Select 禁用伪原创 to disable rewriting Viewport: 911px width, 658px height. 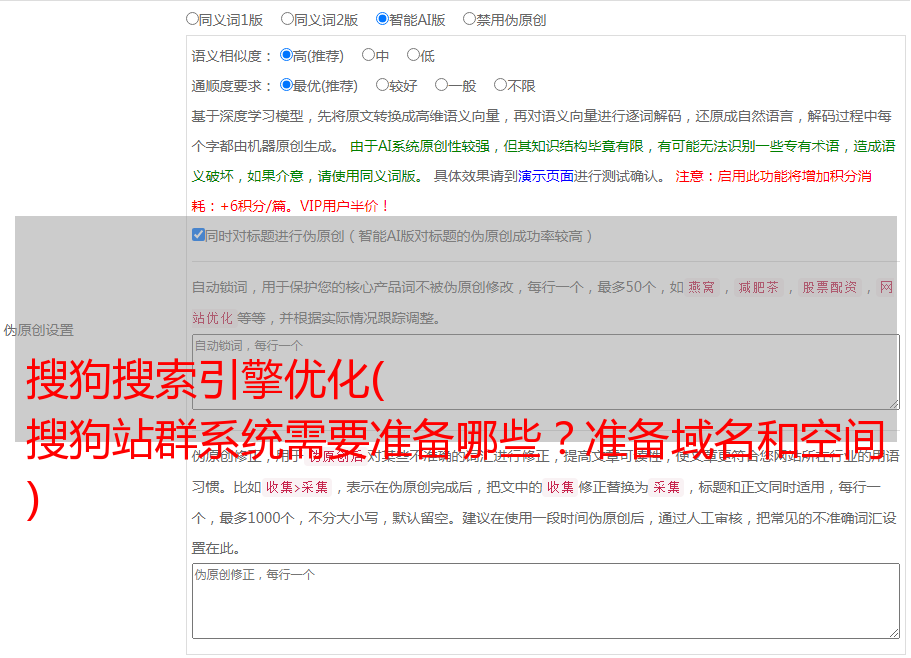point(469,19)
